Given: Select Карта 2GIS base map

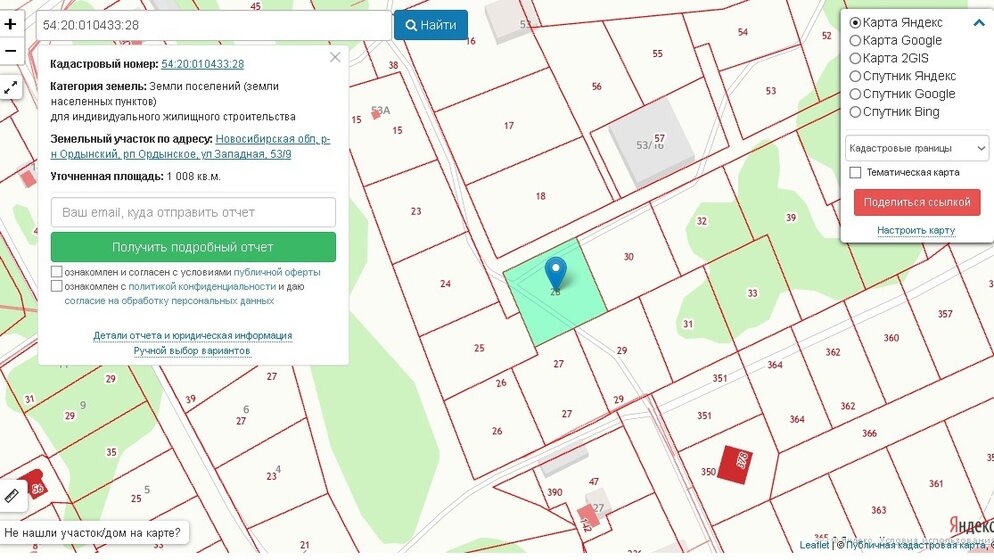Looking at the screenshot, I should [x=855, y=58].
